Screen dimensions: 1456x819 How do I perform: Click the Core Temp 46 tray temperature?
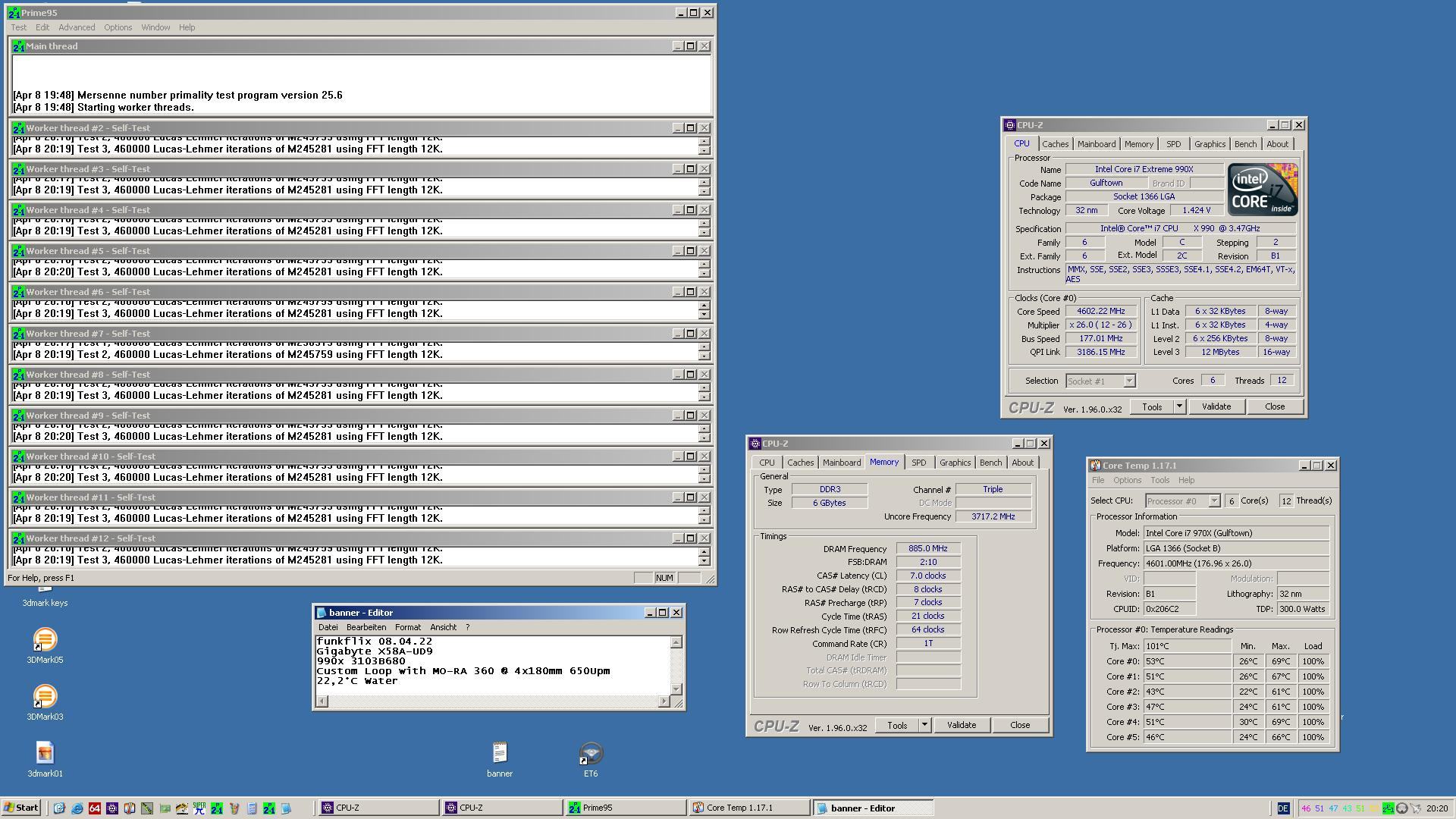point(1306,808)
